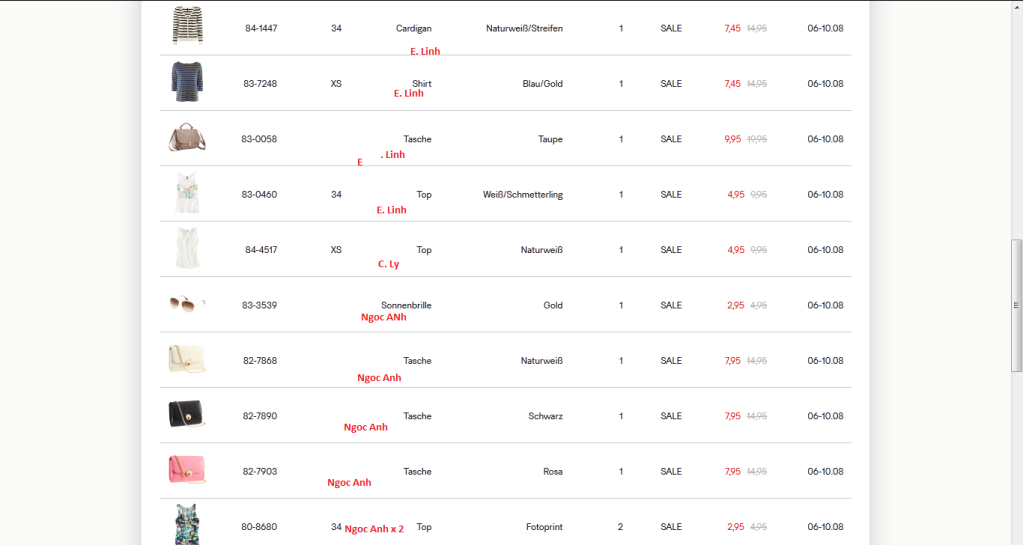Click the Sonnenbrille product name
Viewport: 1023px width, 545px height.
coord(406,305)
